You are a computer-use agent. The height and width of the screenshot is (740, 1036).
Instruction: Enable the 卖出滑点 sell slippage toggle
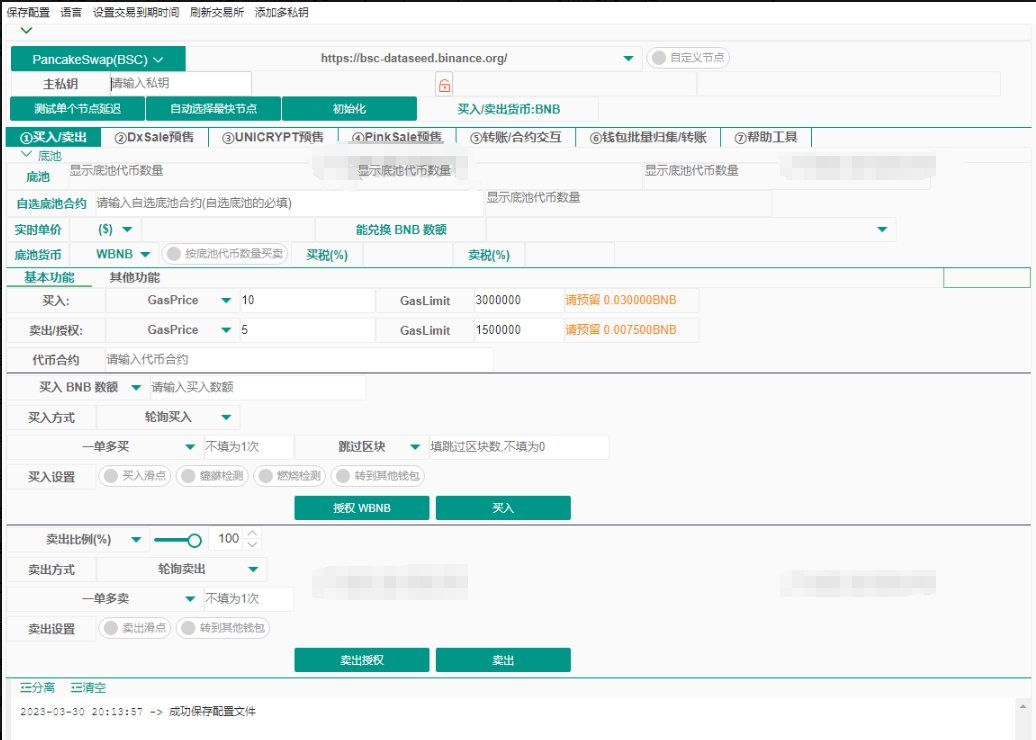pos(134,628)
